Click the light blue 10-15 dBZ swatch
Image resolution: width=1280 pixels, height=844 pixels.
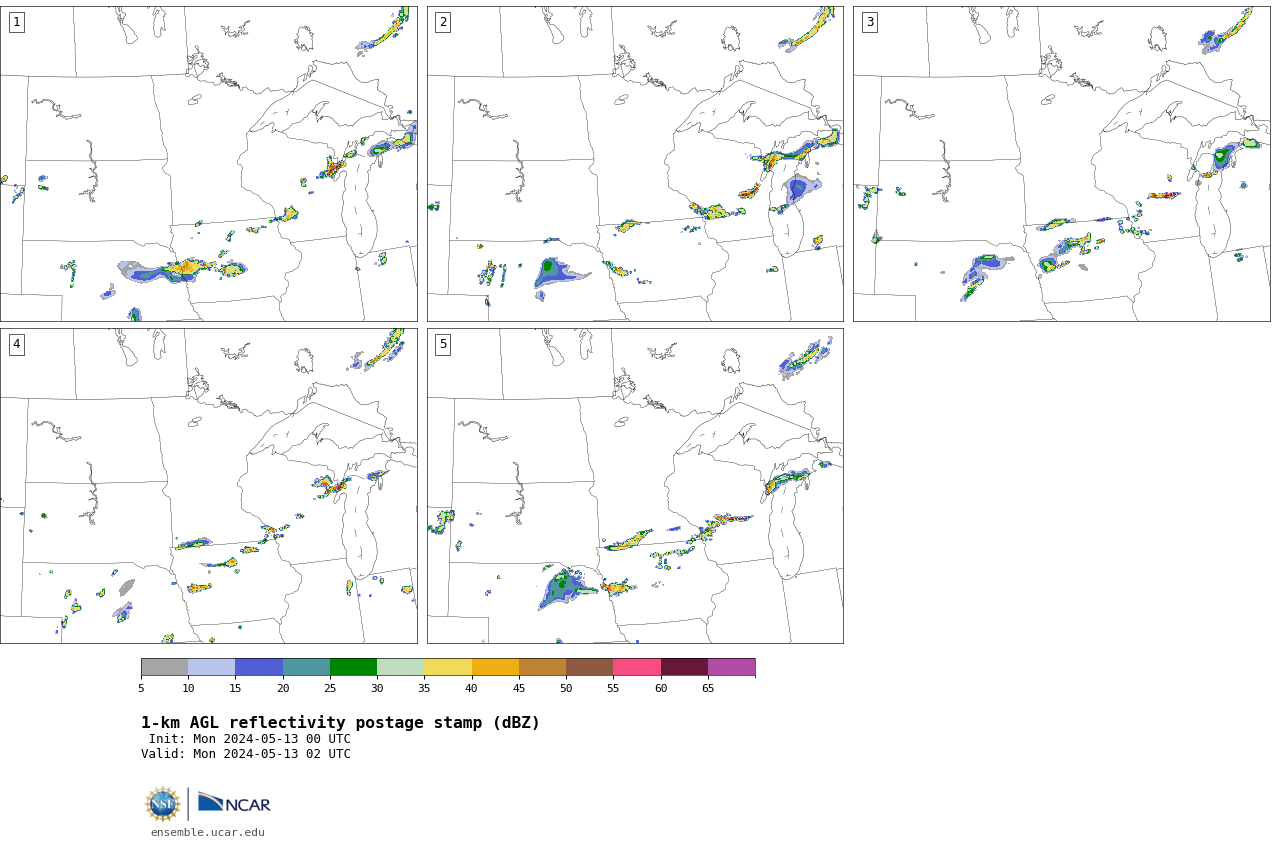(211, 667)
